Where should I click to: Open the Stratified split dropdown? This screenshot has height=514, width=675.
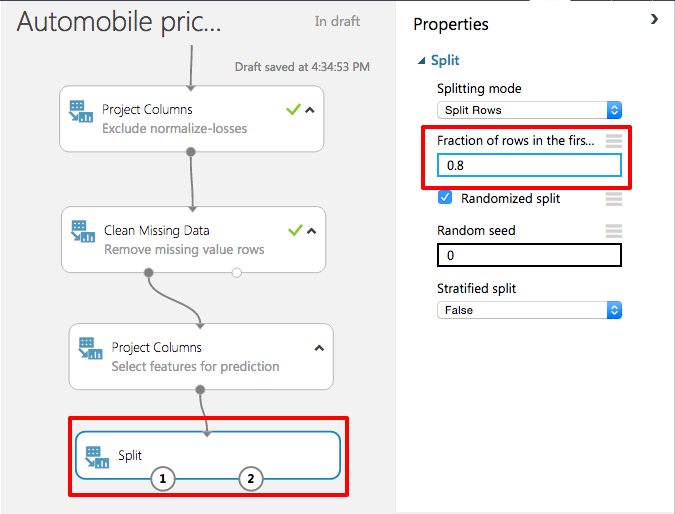[x=529, y=310]
